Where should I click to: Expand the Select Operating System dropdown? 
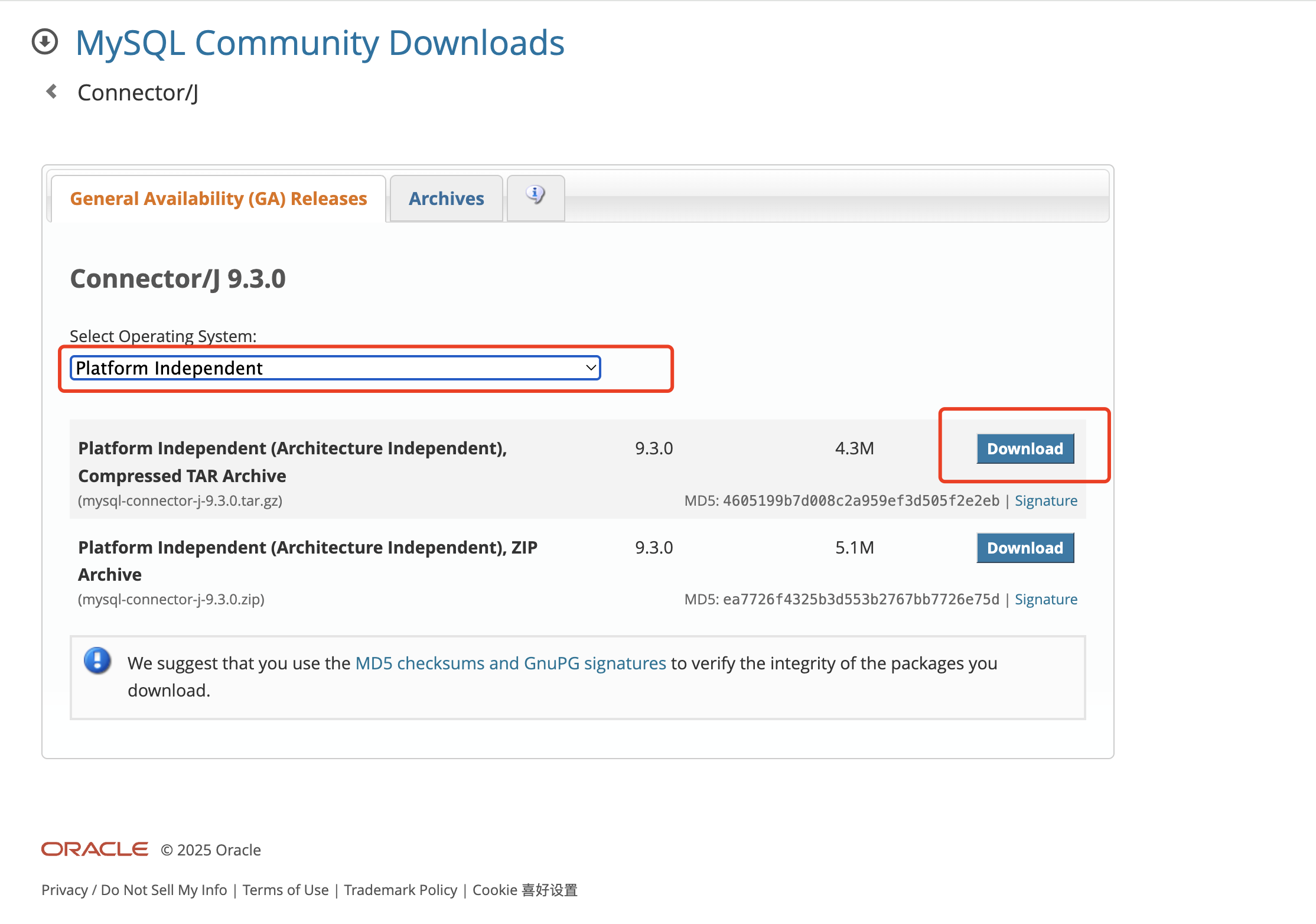pos(334,368)
